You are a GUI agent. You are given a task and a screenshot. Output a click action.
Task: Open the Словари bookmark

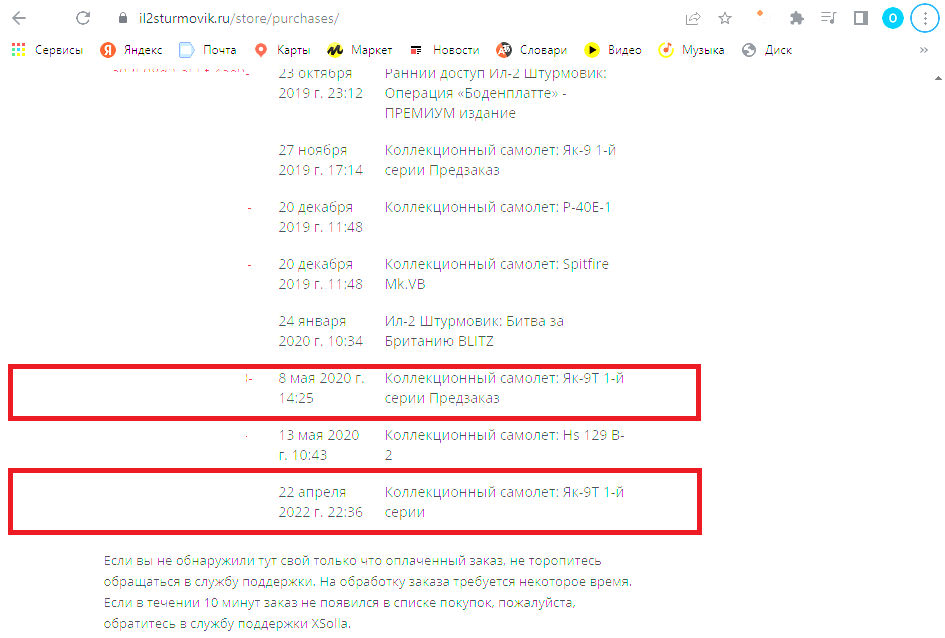click(x=532, y=50)
